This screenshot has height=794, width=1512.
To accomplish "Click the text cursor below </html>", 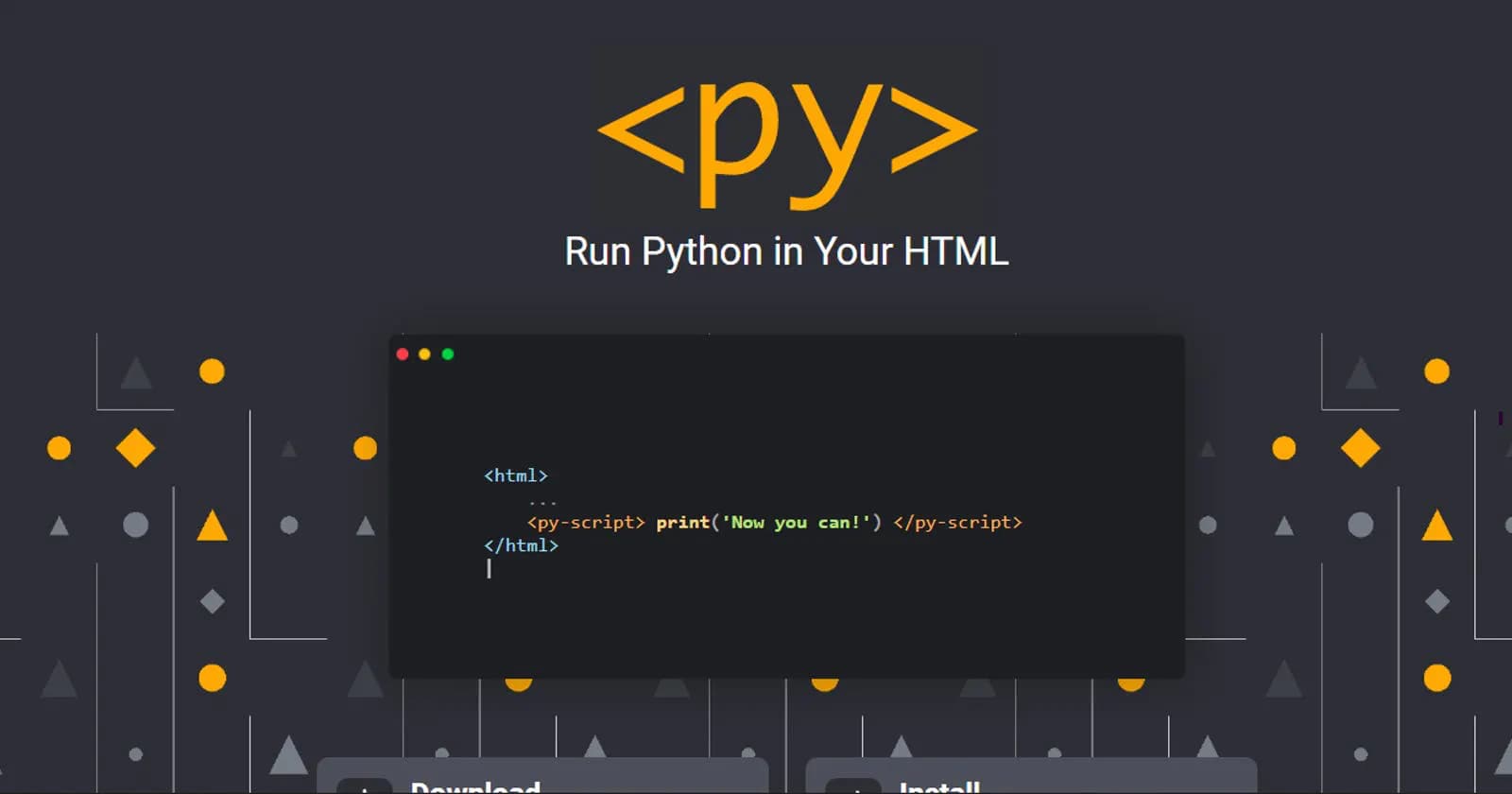I will [x=489, y=568].
